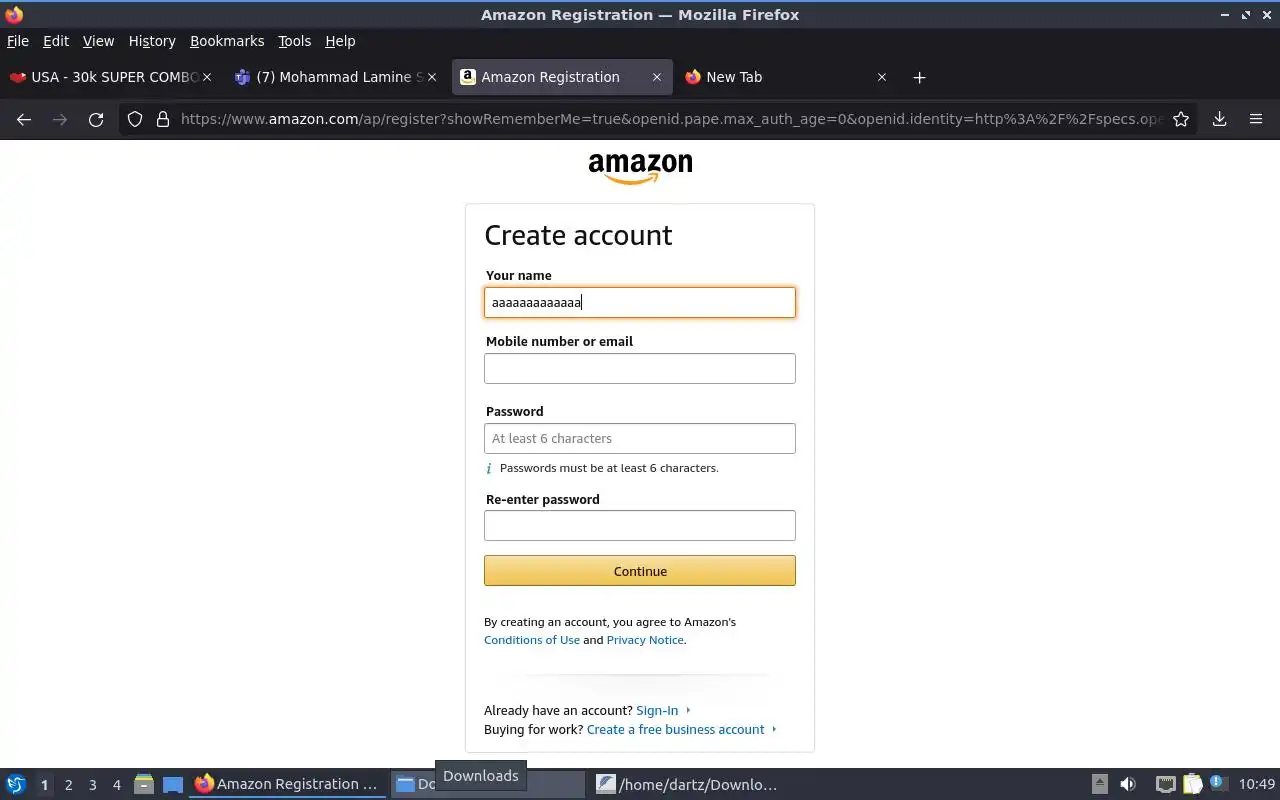Follow the Sign-In link
The image size is (1280, 800).
[657, 710]
